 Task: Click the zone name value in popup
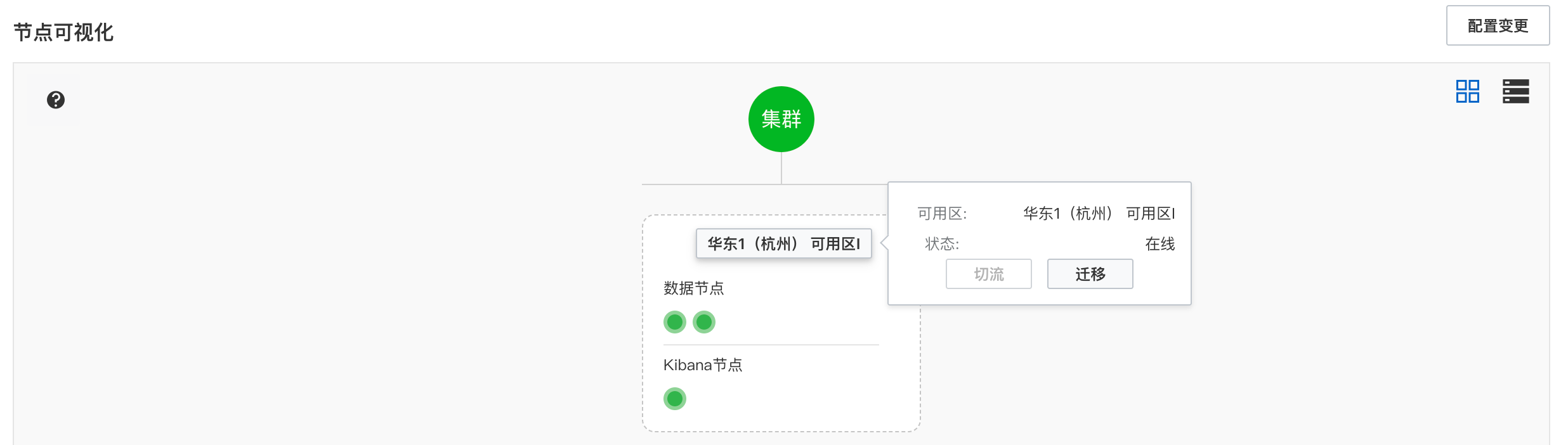click(x=1099, y=214)
